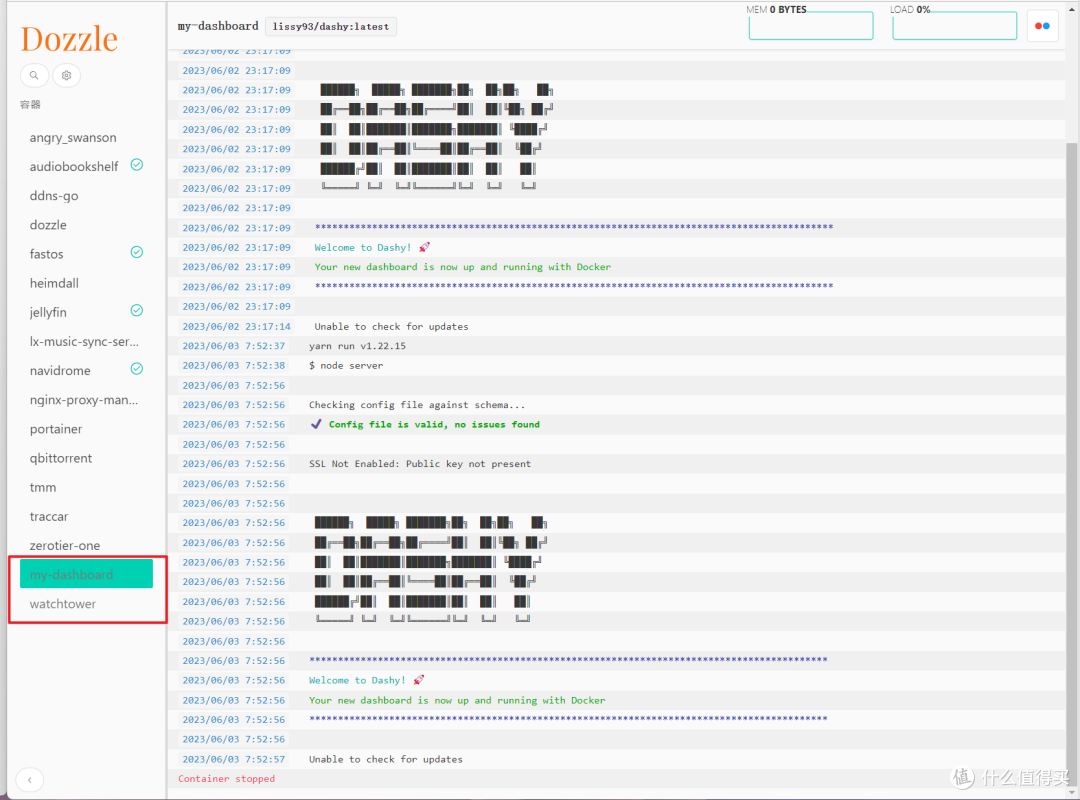Toggle the checkmark next to navidrome
The height and width of the screenshot is (800, 1080).
(x=136, y=368)
